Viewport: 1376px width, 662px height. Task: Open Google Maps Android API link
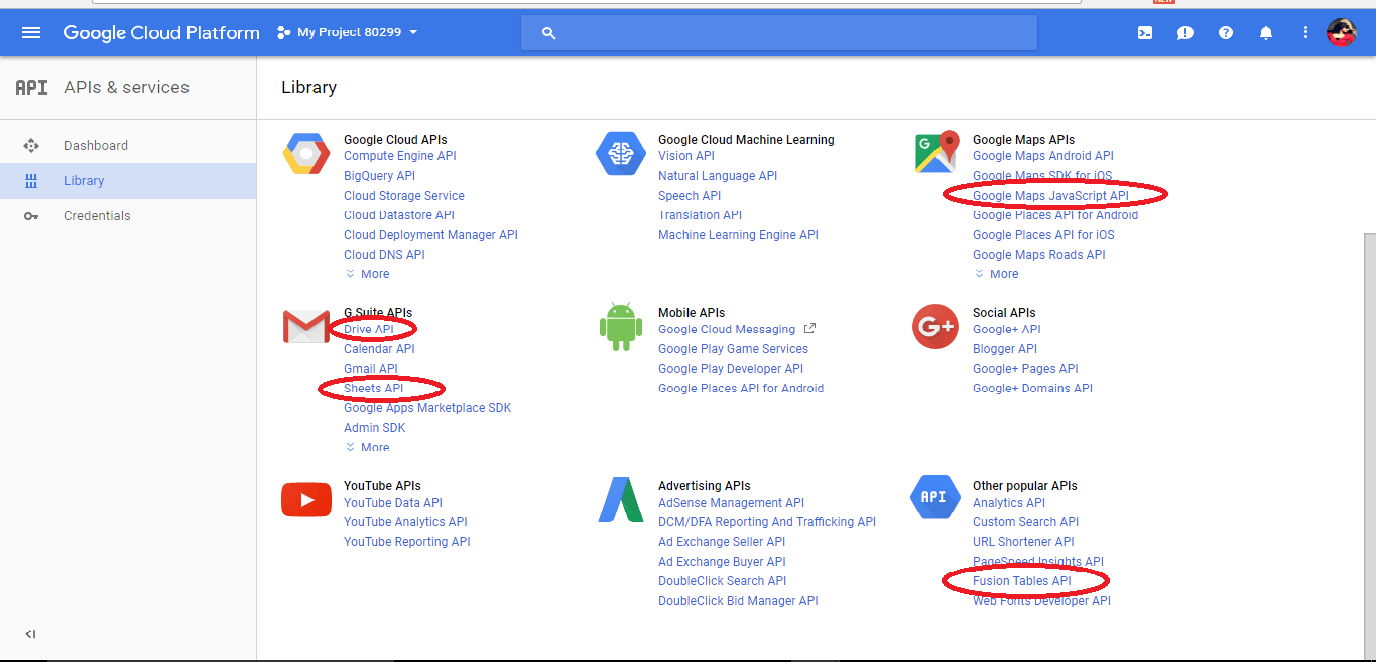coord(1043,156)
